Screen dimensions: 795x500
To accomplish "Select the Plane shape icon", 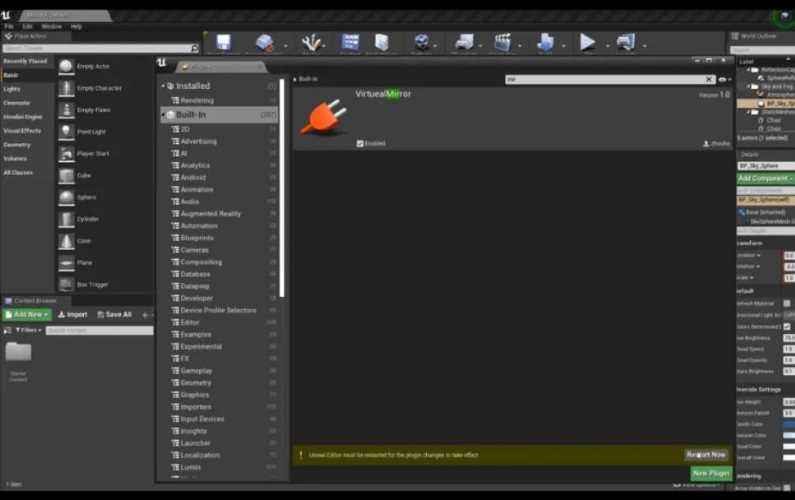I will (x=66, y=263).
